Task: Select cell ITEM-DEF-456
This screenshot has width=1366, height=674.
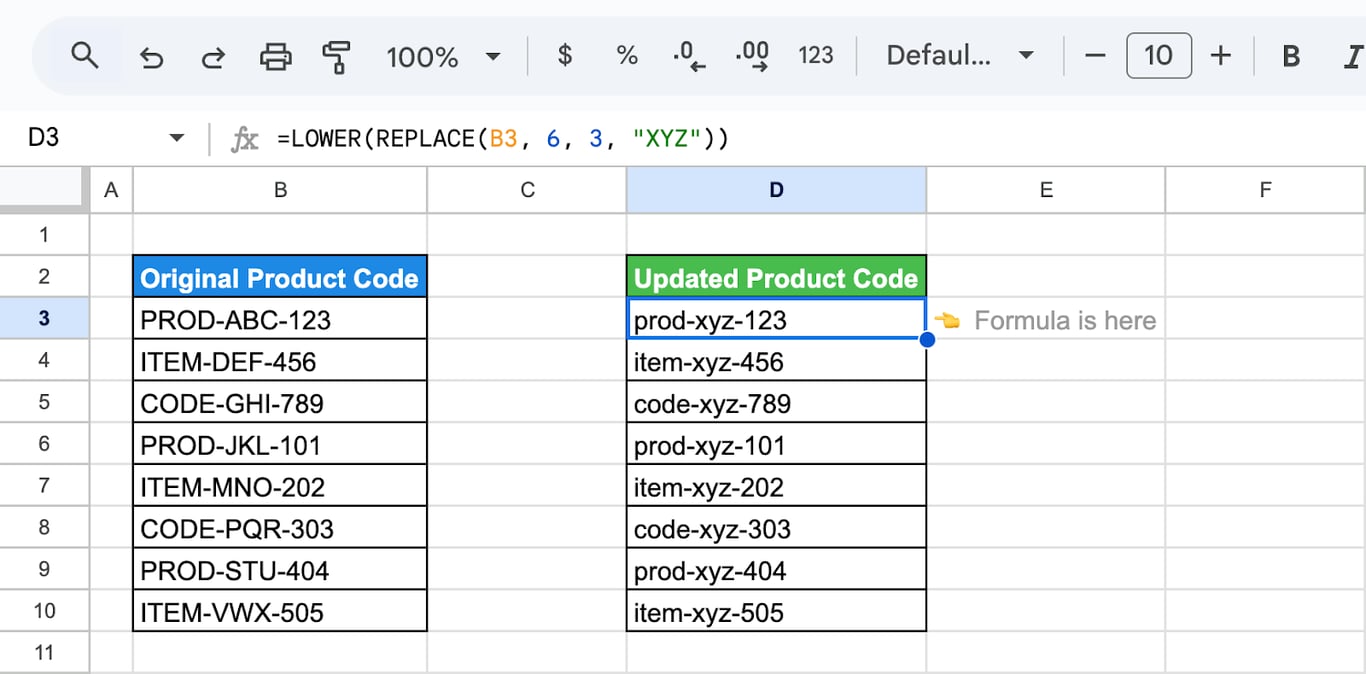Action: 280,361
